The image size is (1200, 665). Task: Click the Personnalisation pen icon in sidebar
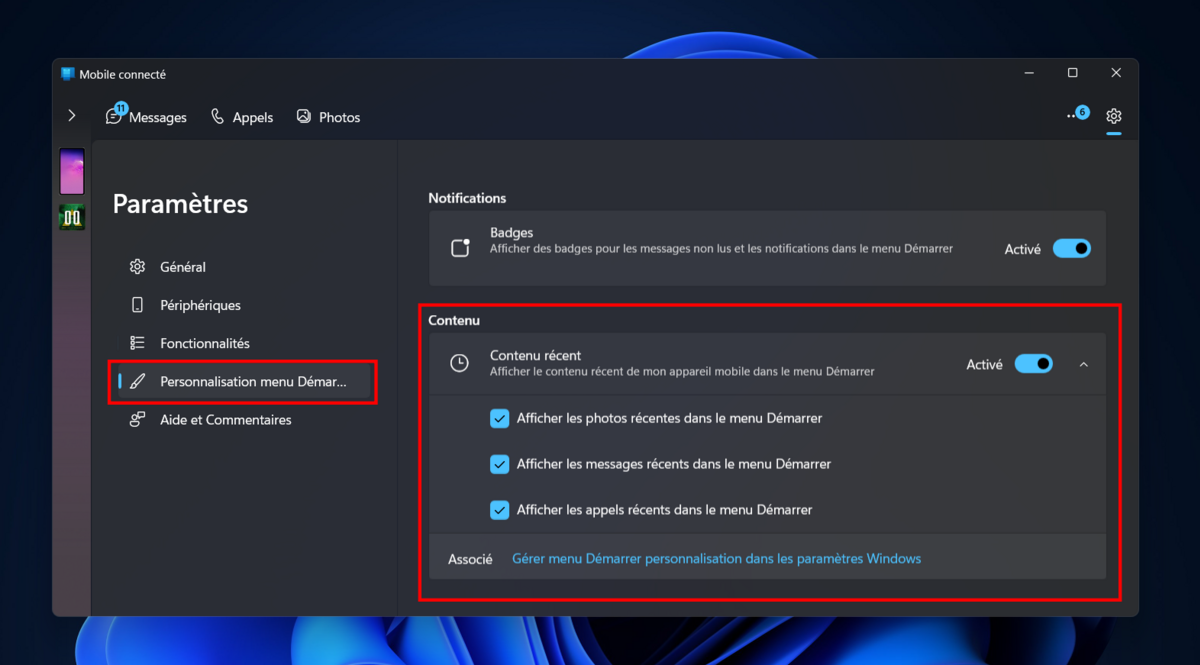(x=138, y=382)
